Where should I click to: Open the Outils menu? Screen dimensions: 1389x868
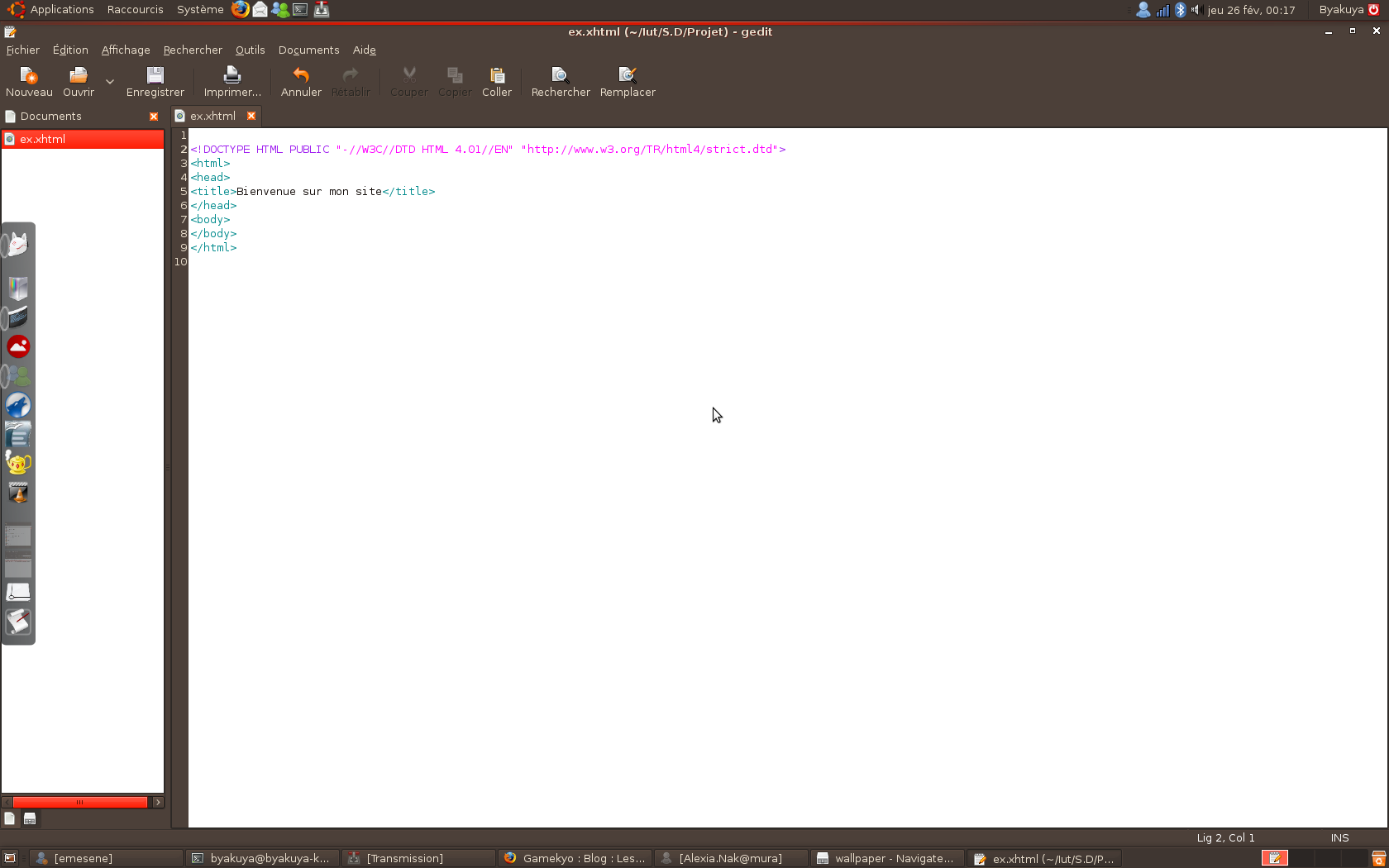pos(251,50)
